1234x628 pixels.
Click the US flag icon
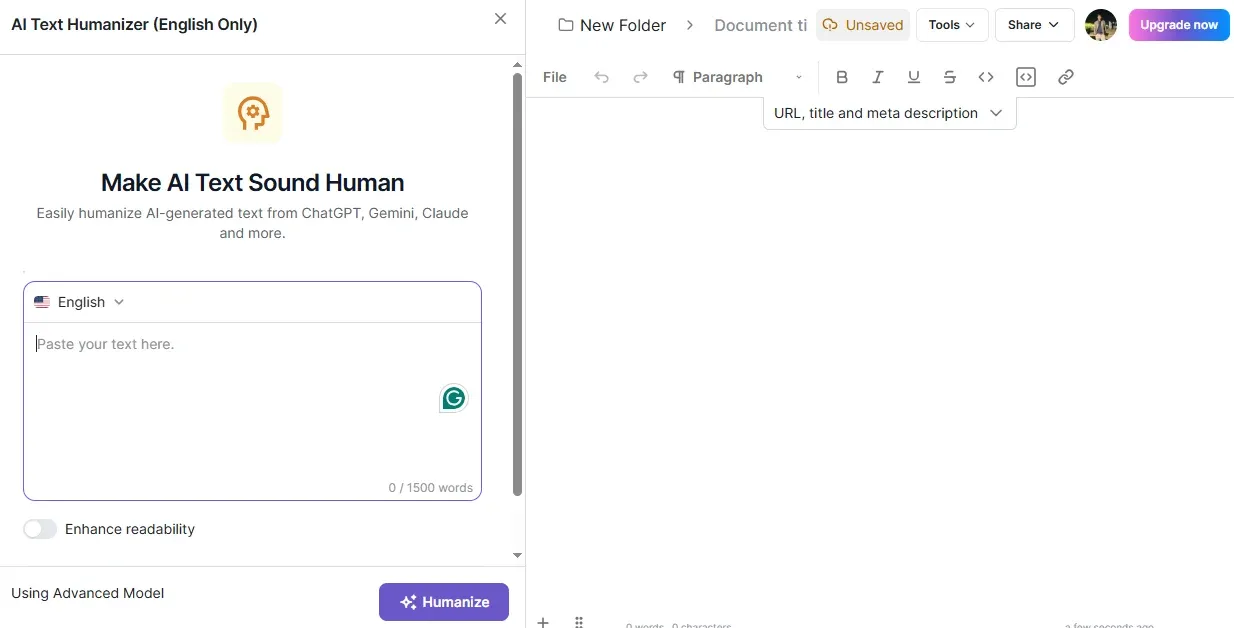click(42, 302)
